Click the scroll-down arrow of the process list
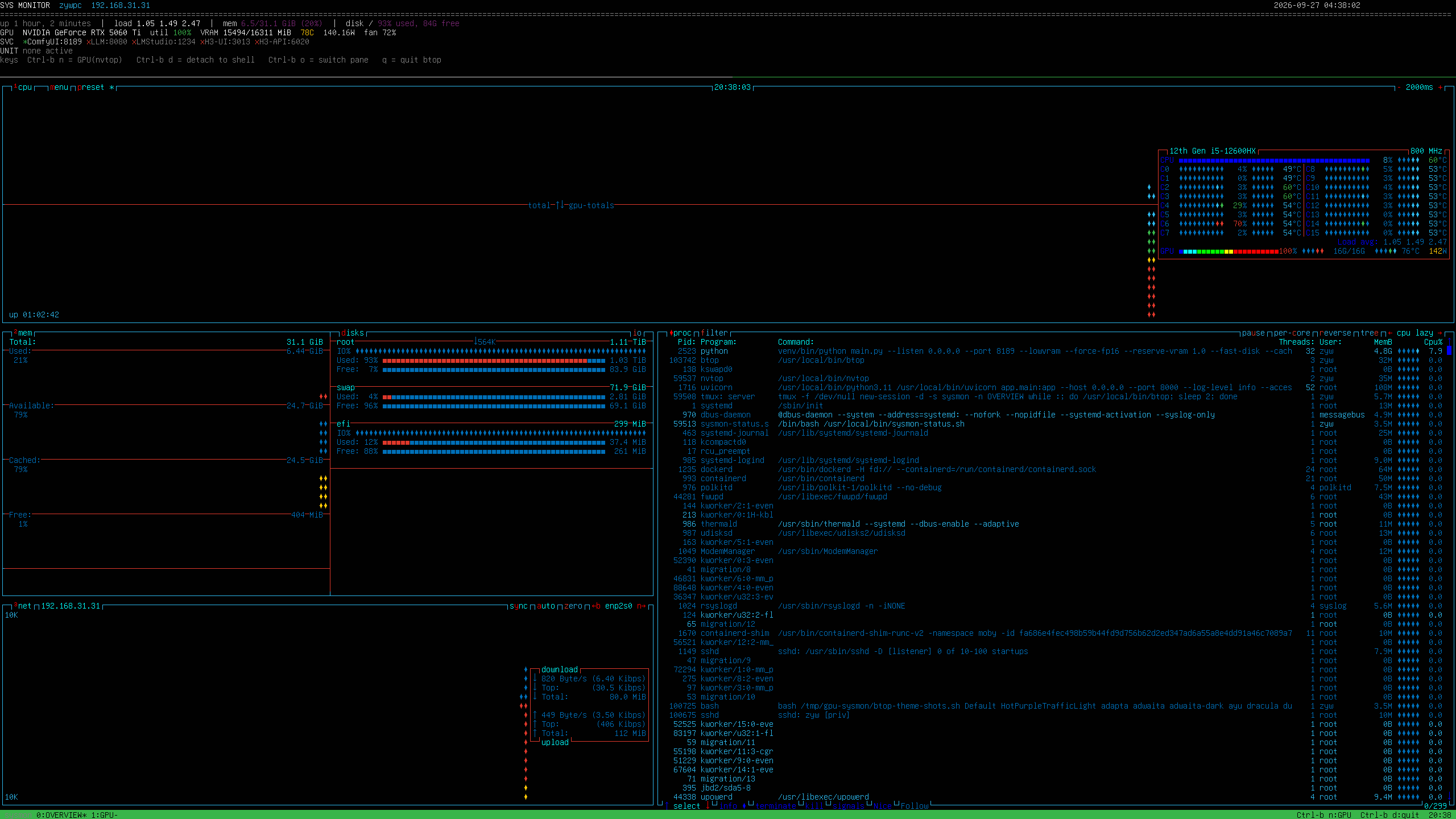 [1449, 797]
